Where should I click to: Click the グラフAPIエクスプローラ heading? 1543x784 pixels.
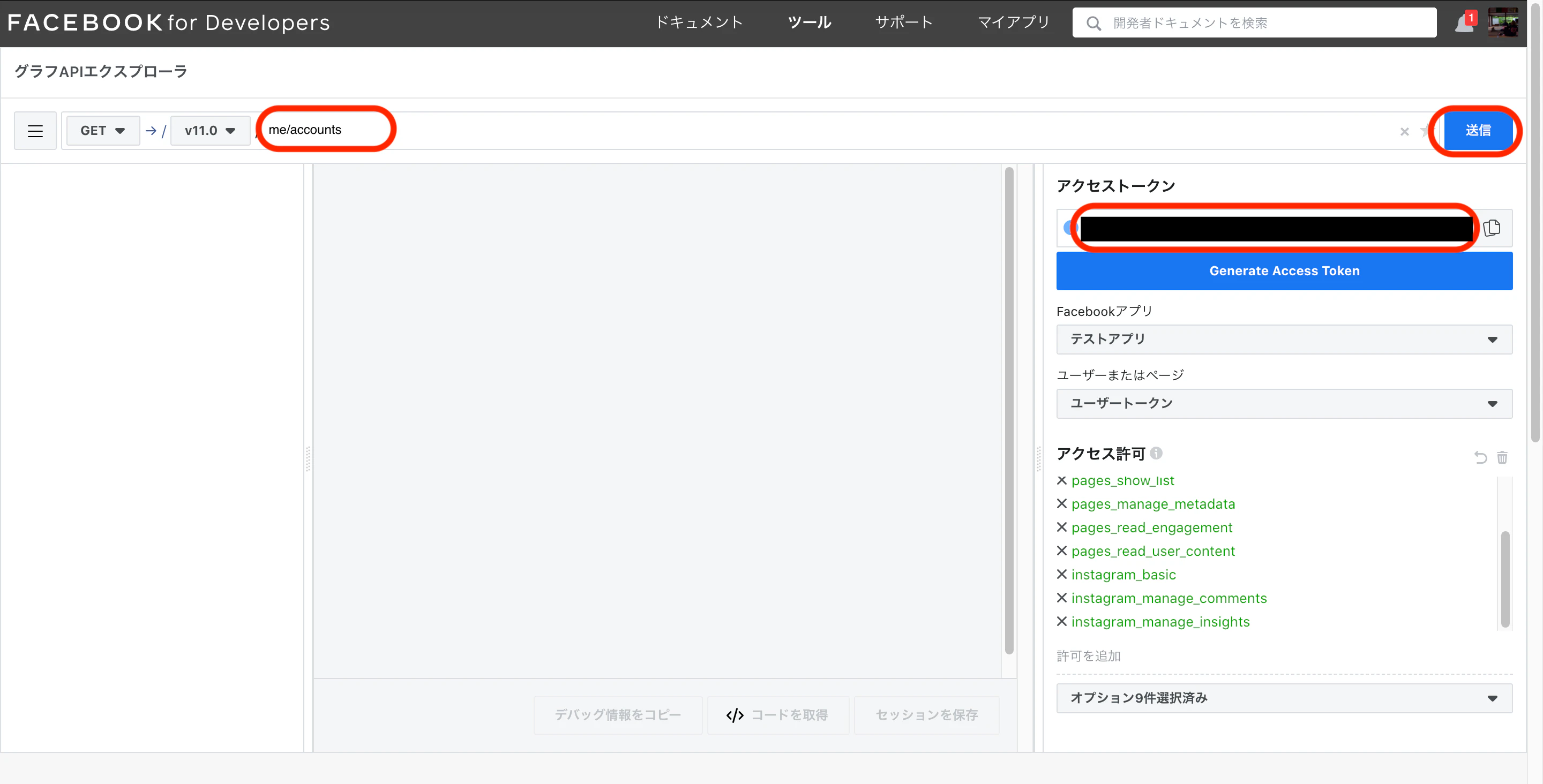pos(101,71)
